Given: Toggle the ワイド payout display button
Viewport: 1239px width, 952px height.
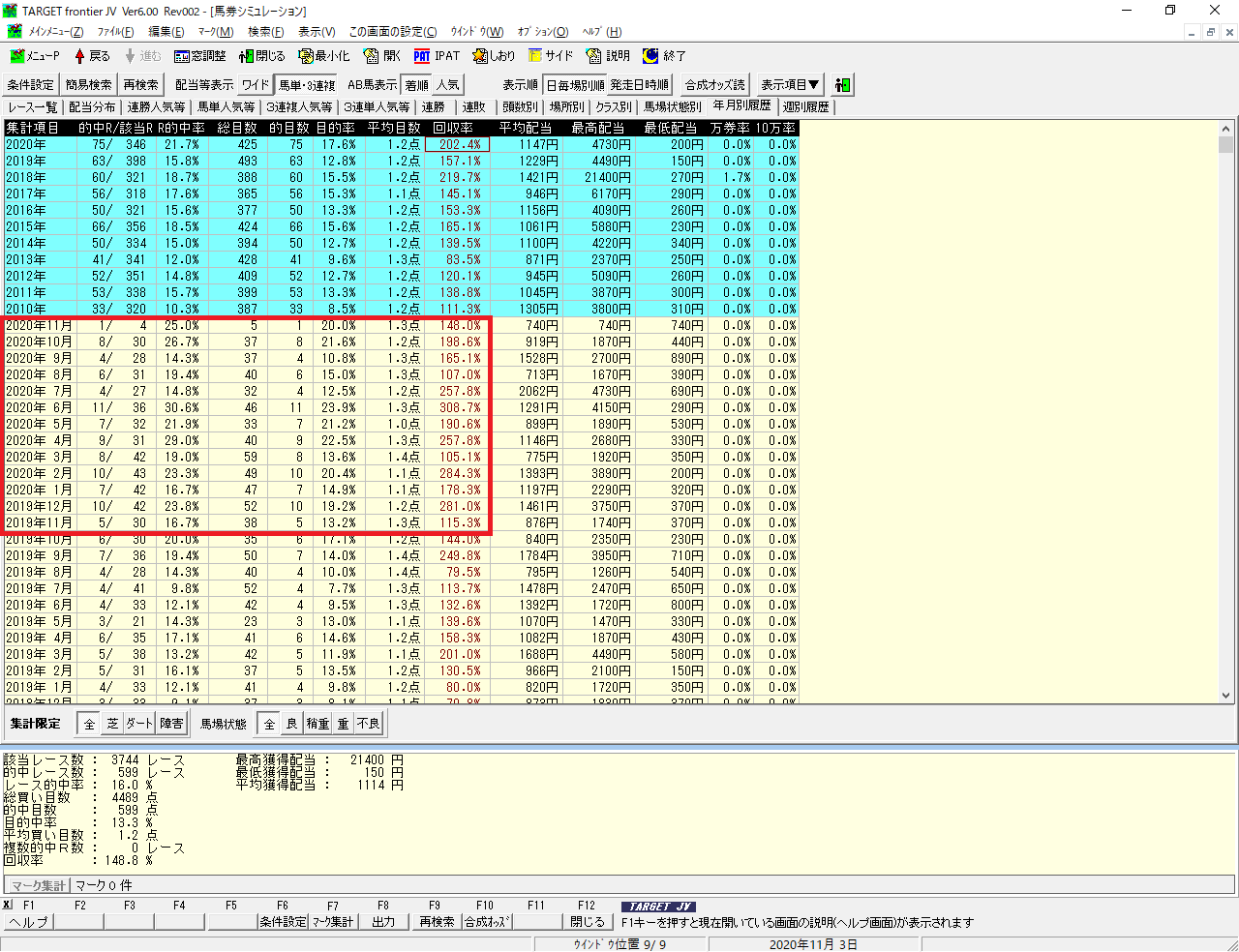Looking at the screenshot, I should click(256, 85).
